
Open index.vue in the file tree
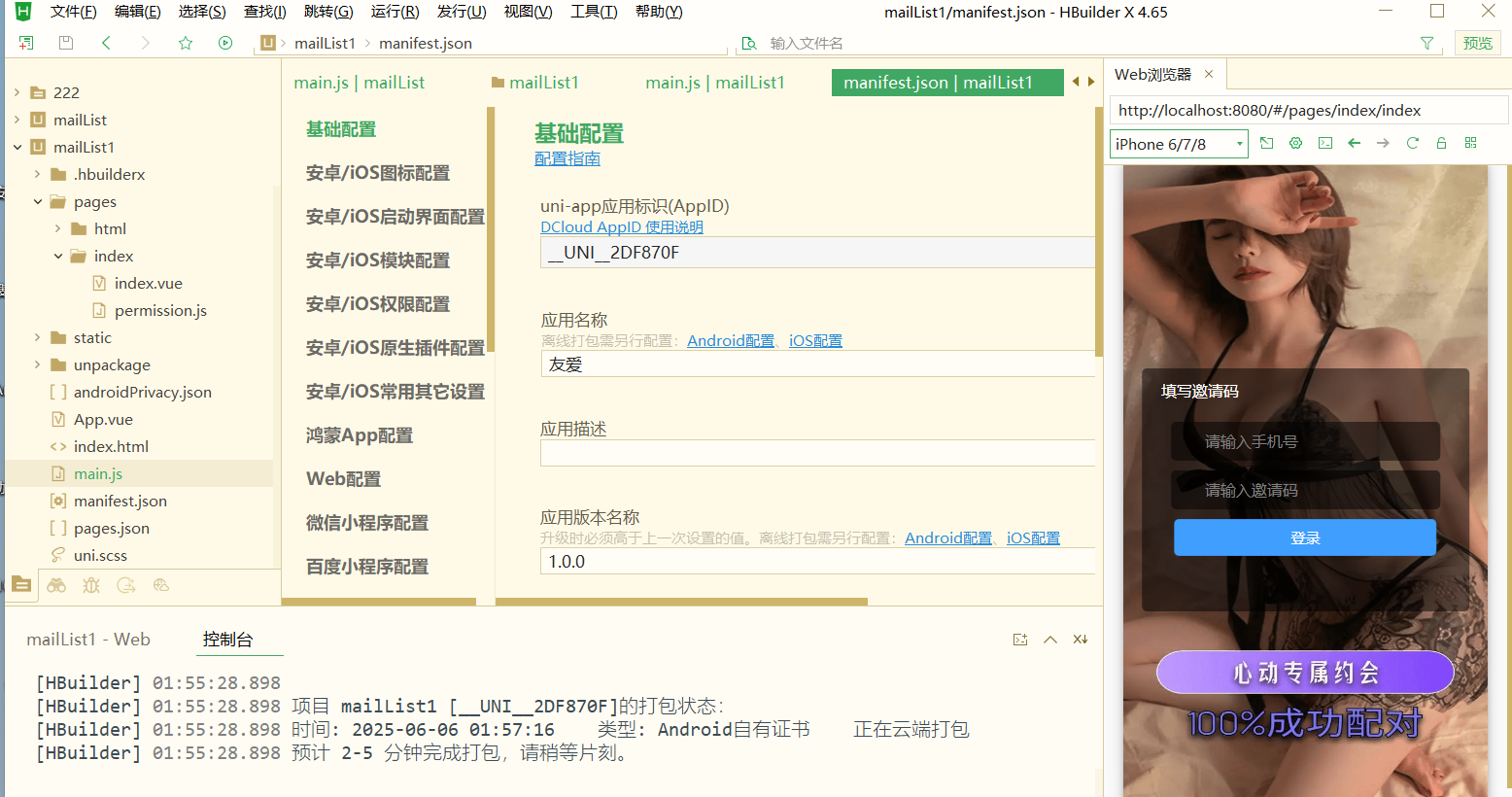tap(148, 283)
